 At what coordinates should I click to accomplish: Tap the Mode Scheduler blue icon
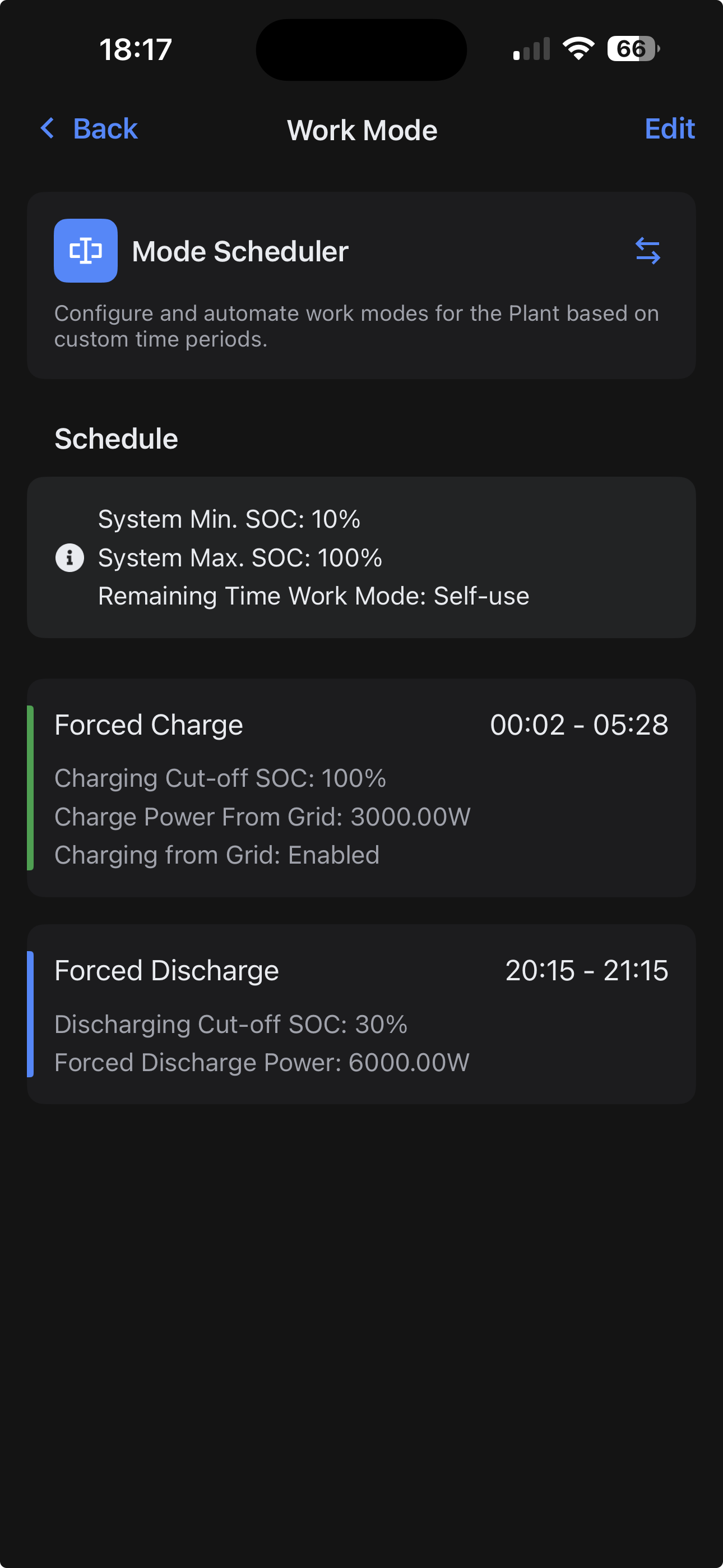point(86,251)
